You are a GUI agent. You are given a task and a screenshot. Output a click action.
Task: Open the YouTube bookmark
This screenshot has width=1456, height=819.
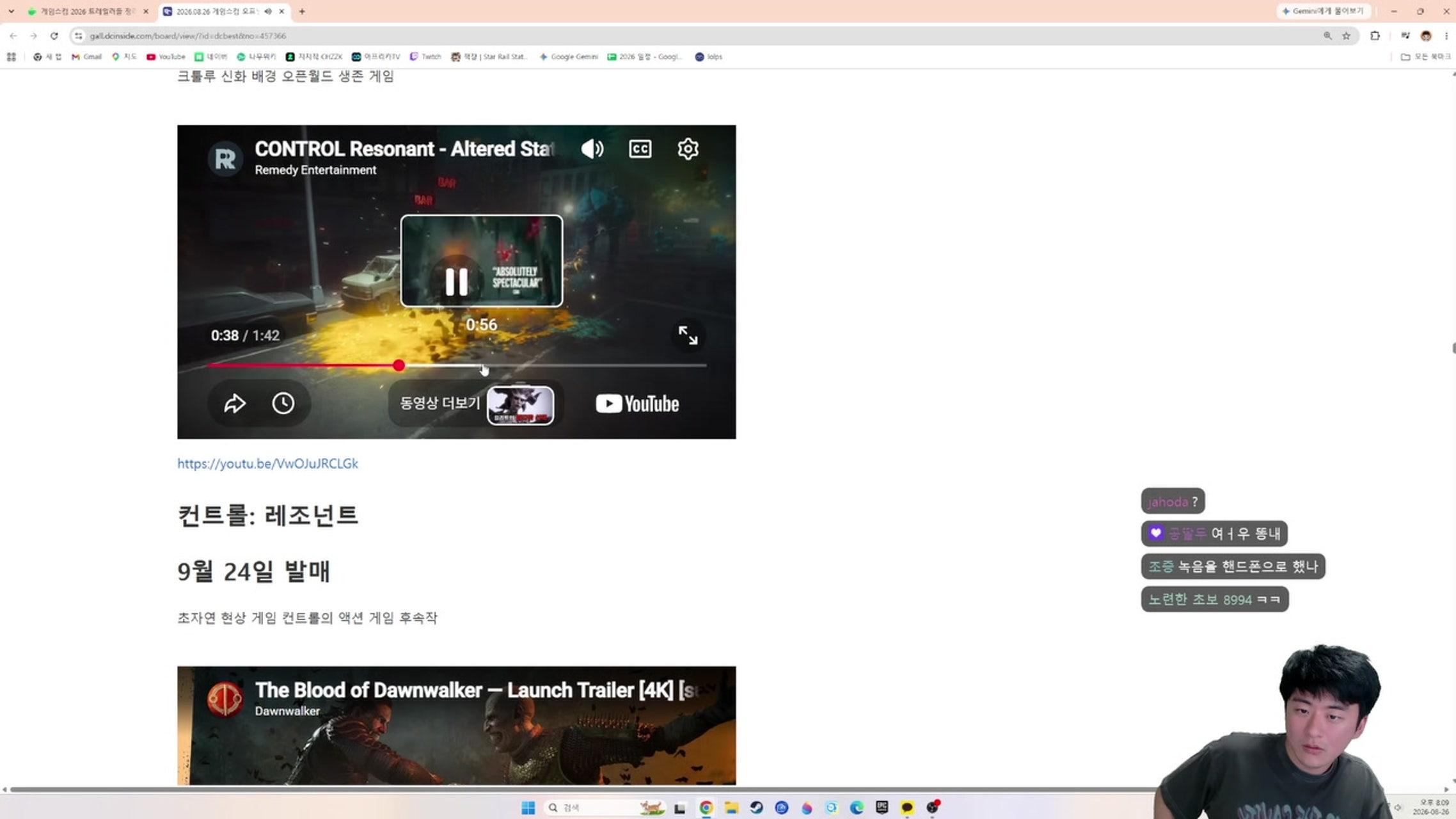(166, 57)
